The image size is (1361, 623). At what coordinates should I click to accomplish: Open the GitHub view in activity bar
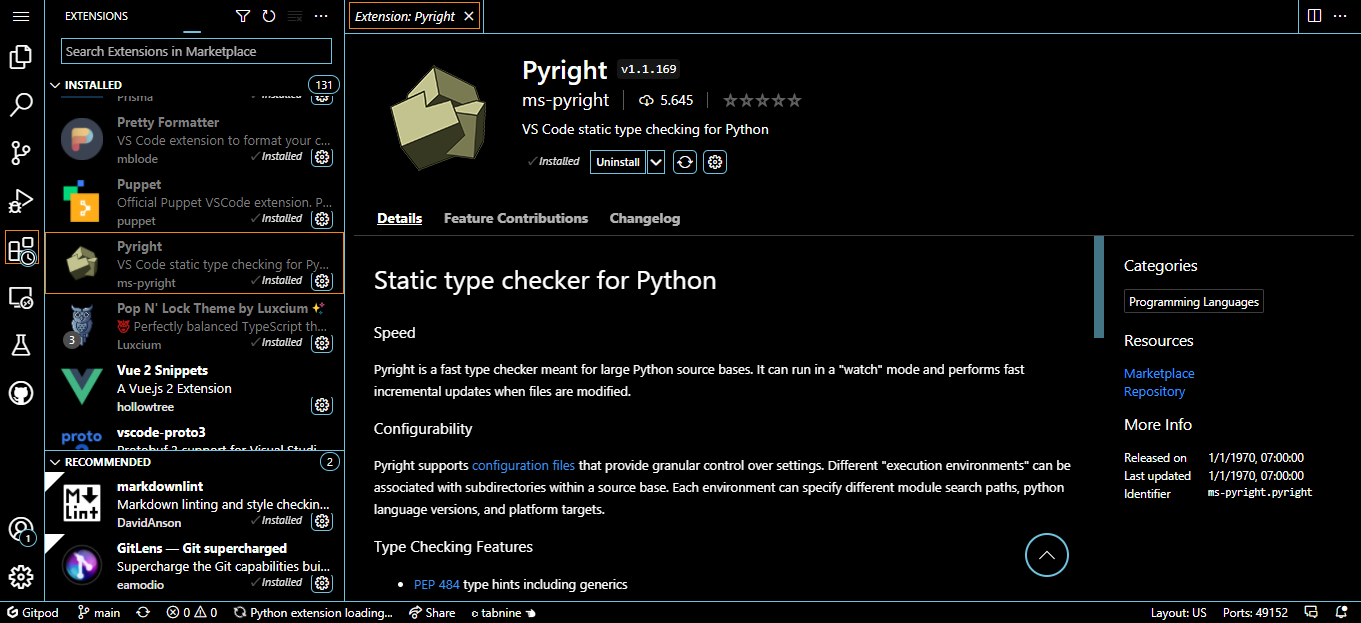coord(21,393)
